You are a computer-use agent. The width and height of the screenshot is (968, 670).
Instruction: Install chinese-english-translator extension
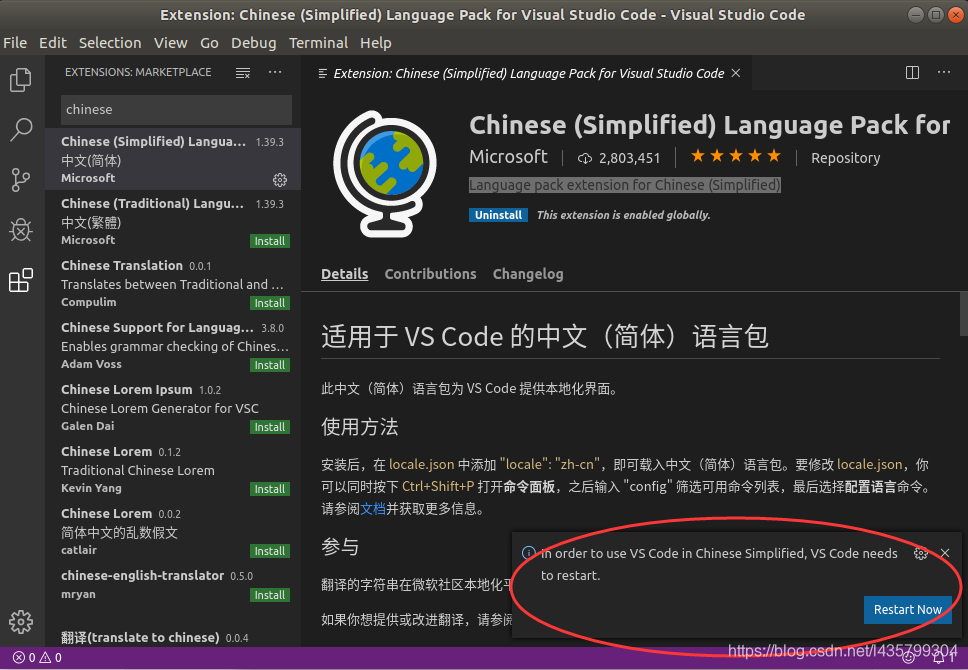pyautogui.click(x=270, y=595)
